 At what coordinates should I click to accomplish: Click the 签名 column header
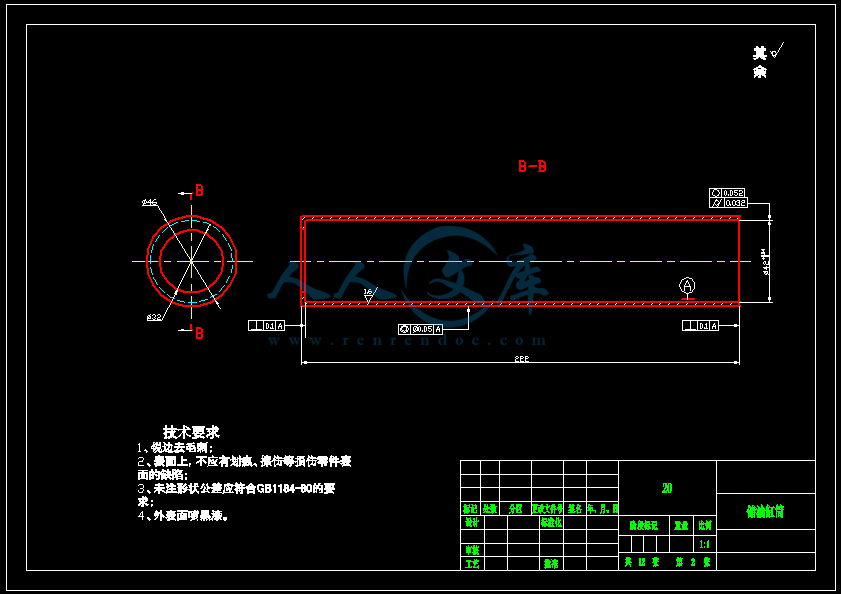click(x=575, y=508)
